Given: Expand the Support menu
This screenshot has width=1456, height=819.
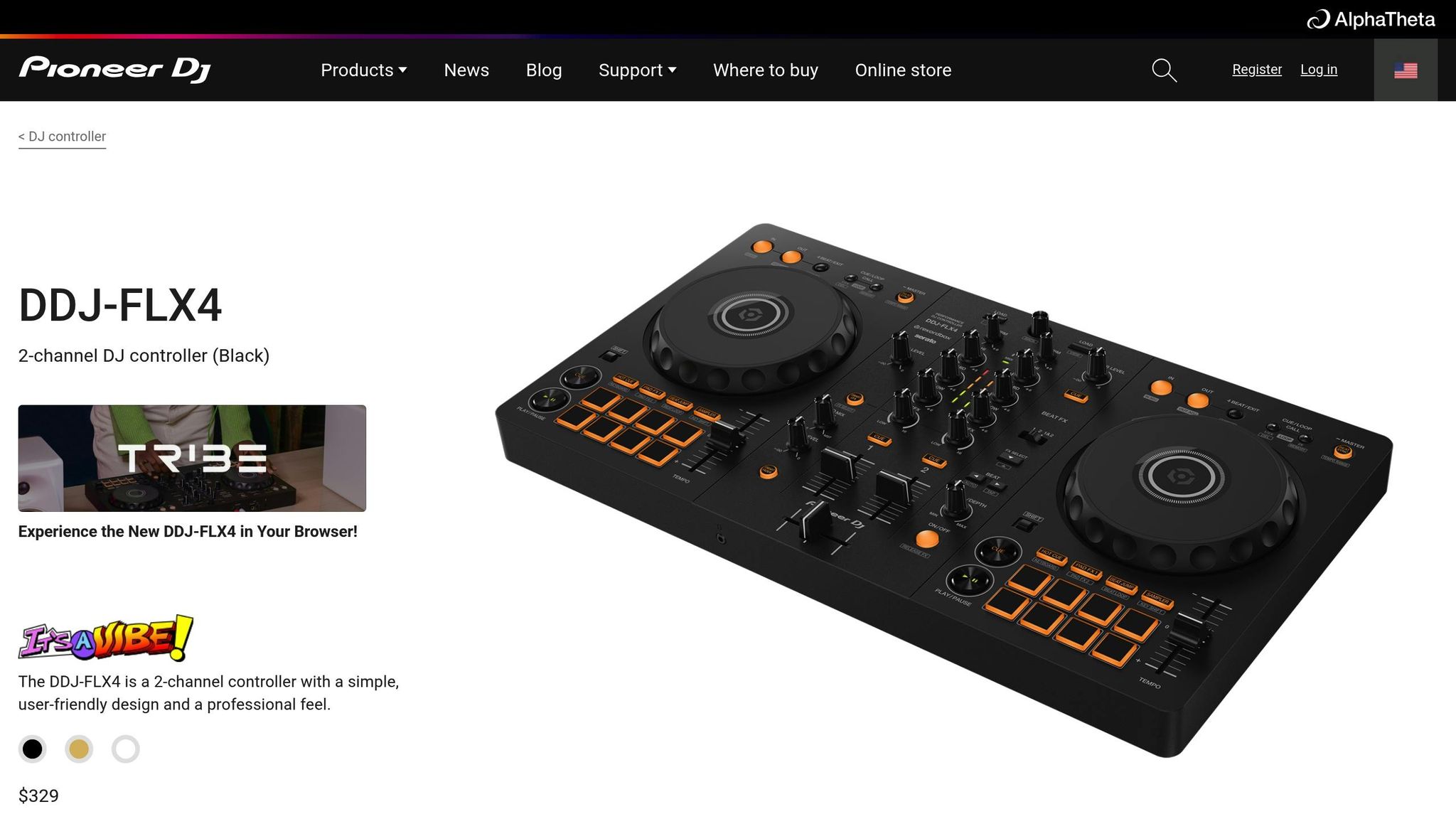Looking at the screenshot, I should pyautogui.click(x=637, y=70).
